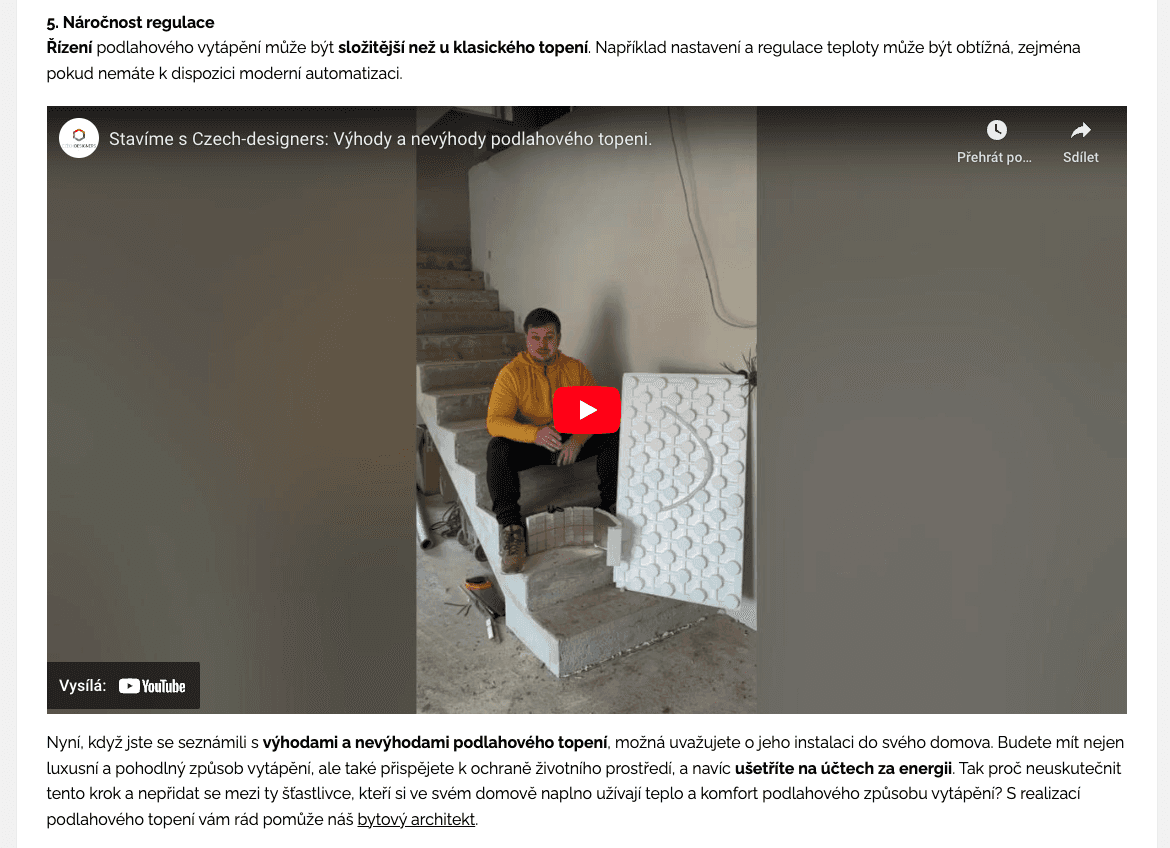Screen dimensions: 1170x848
Task: Click the Share arrow icon
Action: [1080, 131]
